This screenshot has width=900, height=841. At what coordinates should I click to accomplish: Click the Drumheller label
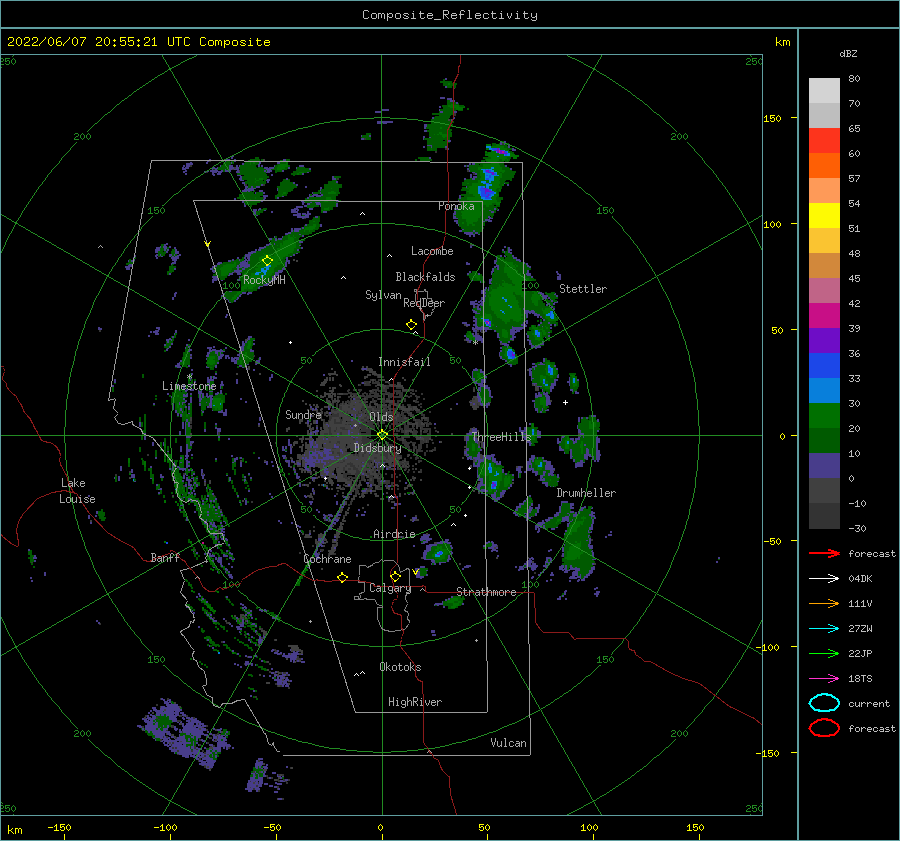(x=586, y=493)
